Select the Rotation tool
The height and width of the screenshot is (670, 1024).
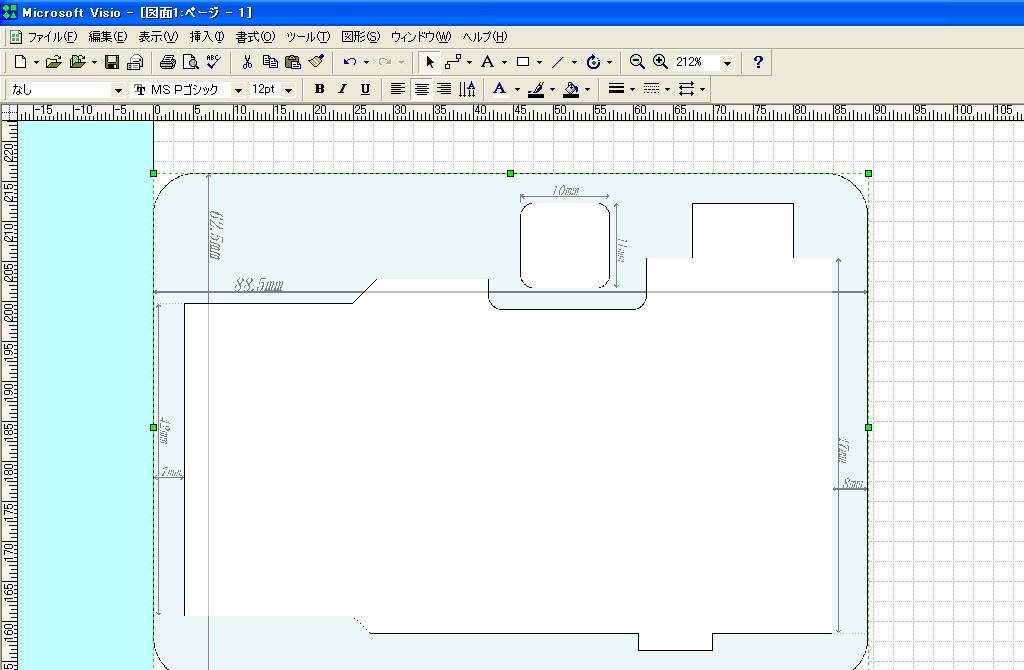(x=593, y=62)
